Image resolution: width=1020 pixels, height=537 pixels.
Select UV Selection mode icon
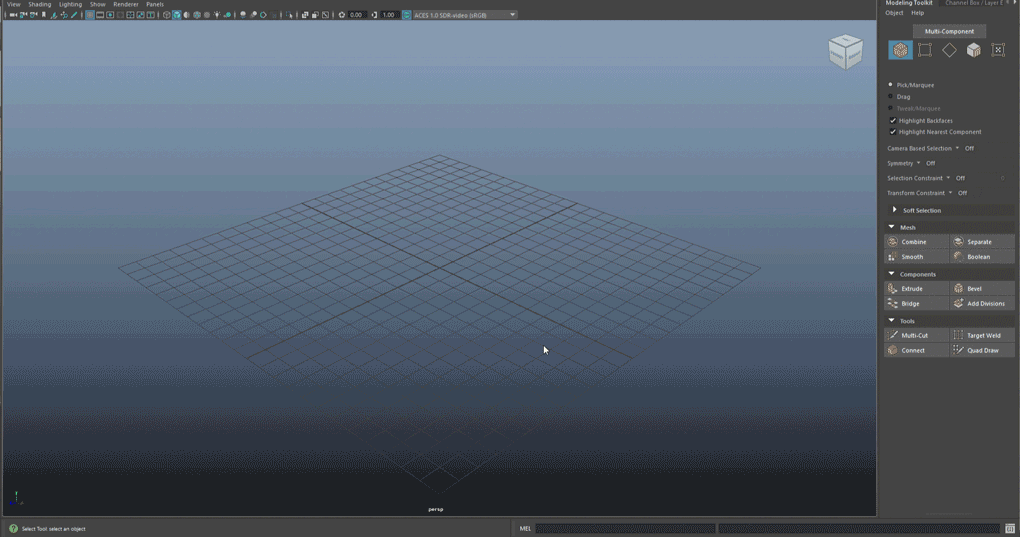(998, 50)
